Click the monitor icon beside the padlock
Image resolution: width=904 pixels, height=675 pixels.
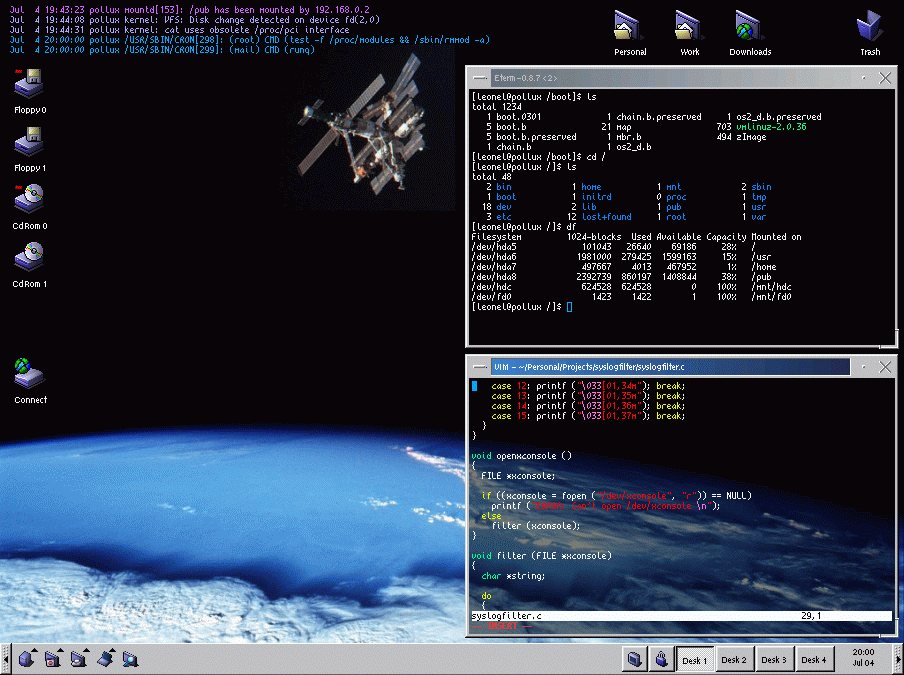(634, 659)
